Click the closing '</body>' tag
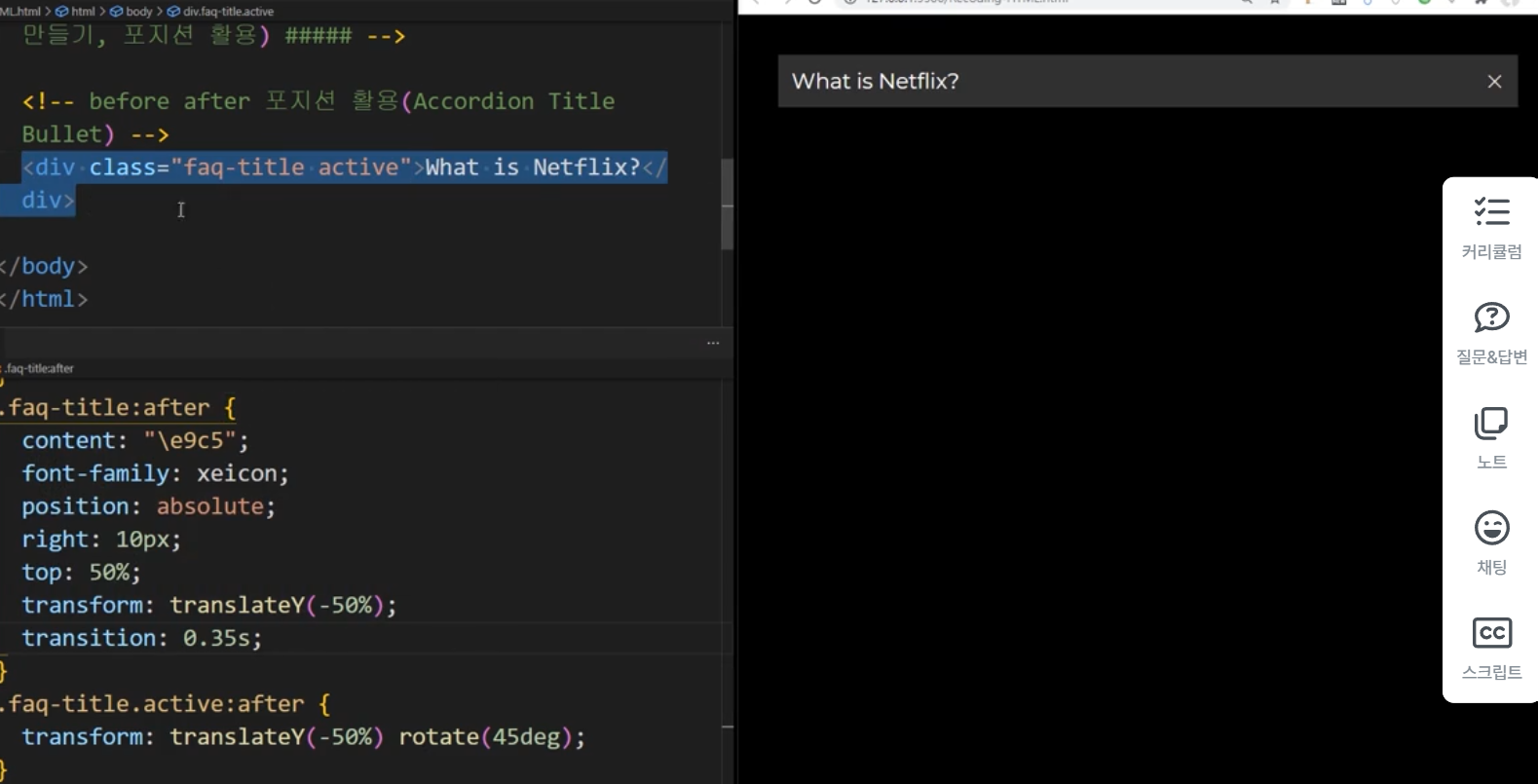 pos(44,266)
